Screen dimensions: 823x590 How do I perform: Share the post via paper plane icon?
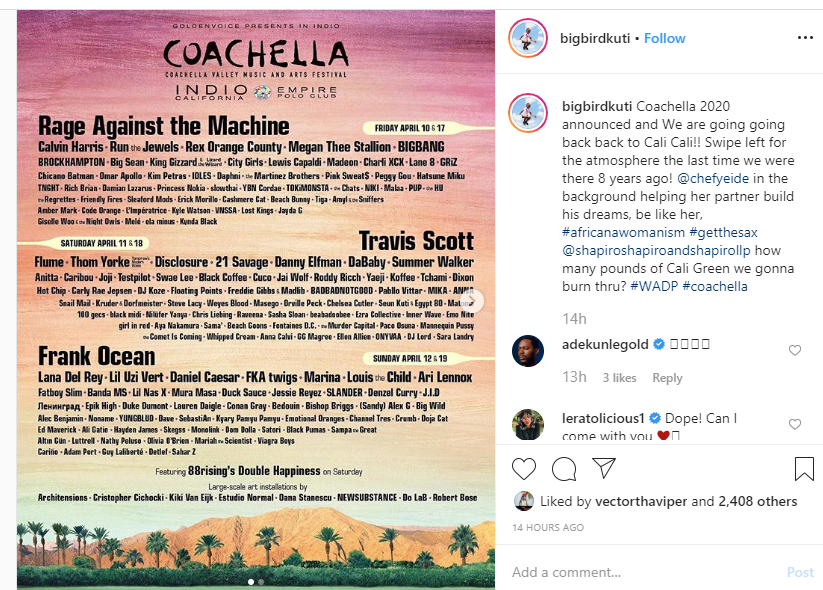603,468
